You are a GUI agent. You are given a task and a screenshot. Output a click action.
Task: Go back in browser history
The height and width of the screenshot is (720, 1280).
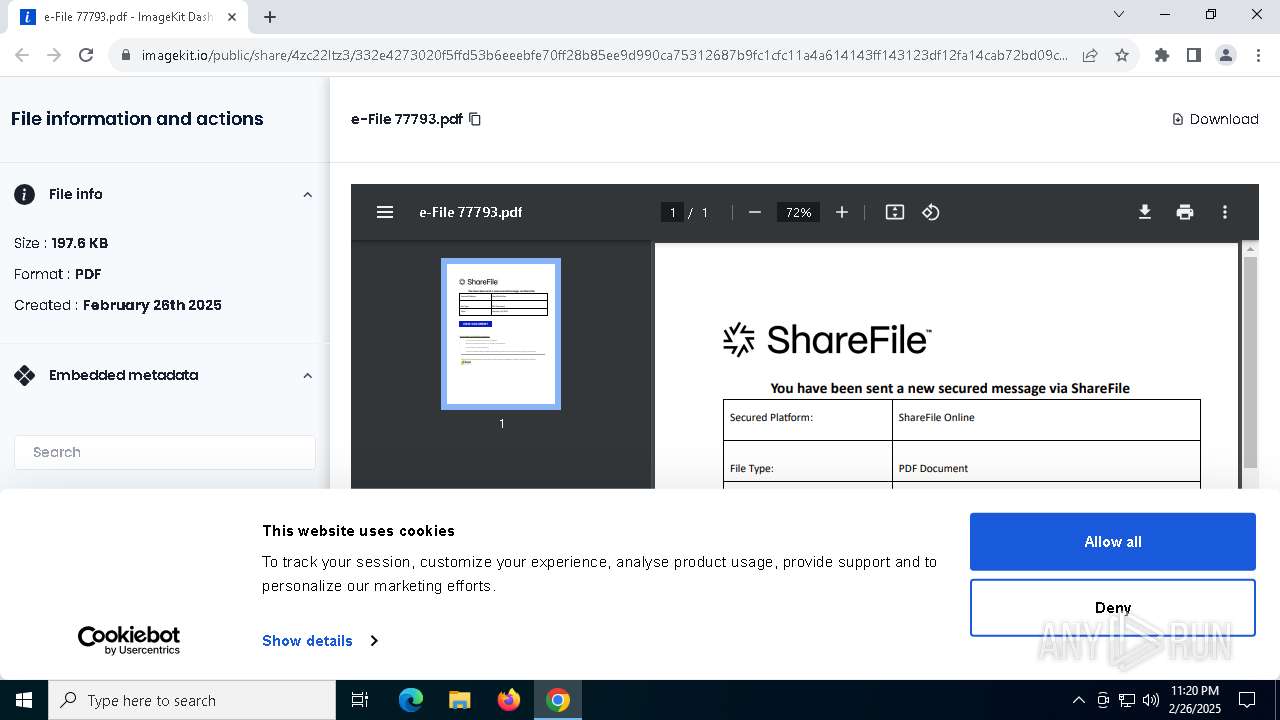point(22,55)
